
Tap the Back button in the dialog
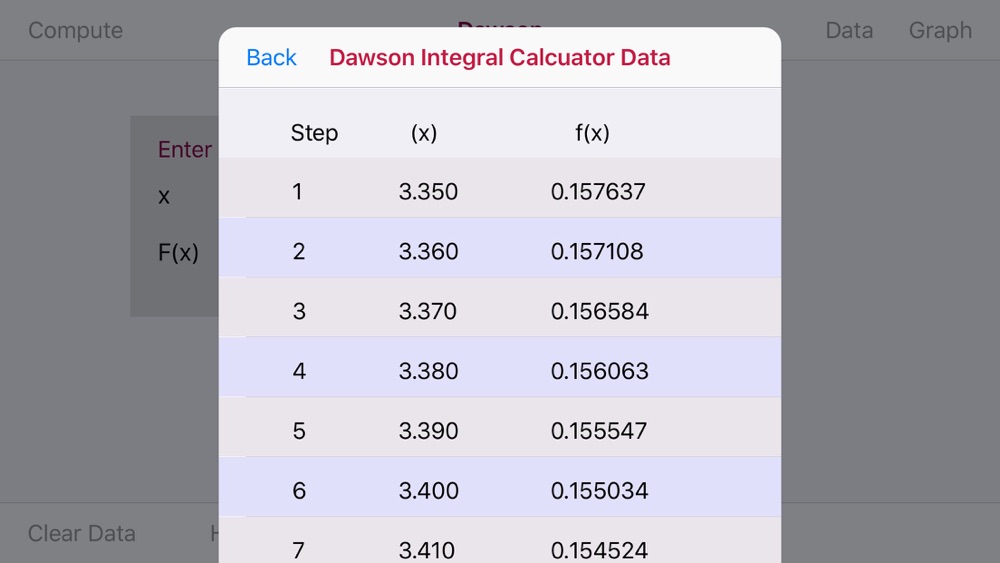coord(271,57)
